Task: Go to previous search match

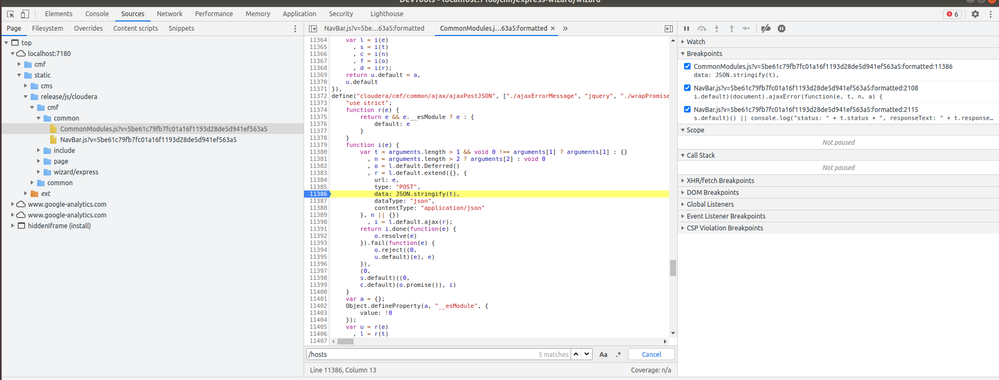Action: pos(575,354)
